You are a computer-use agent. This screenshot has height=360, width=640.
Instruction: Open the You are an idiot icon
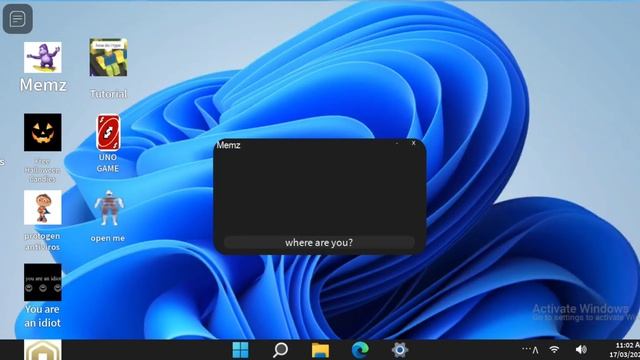point(42,282)
